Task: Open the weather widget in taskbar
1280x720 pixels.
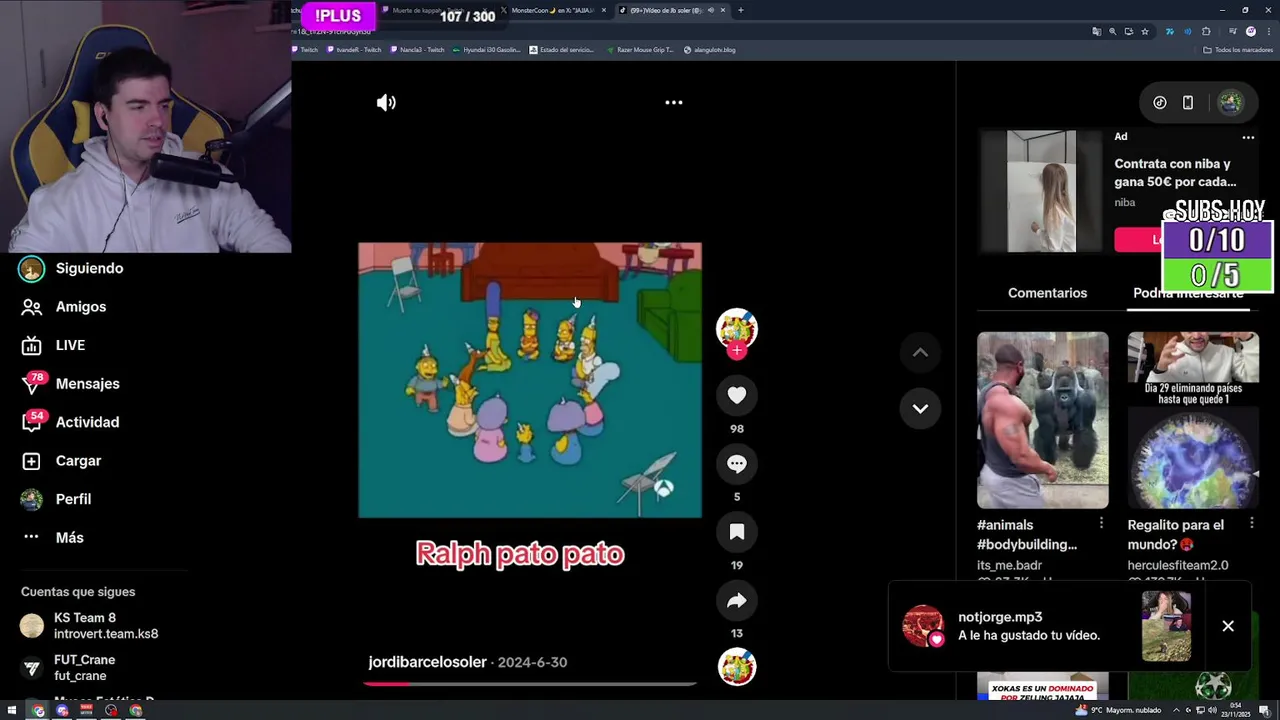Action: coord(1118,710)
